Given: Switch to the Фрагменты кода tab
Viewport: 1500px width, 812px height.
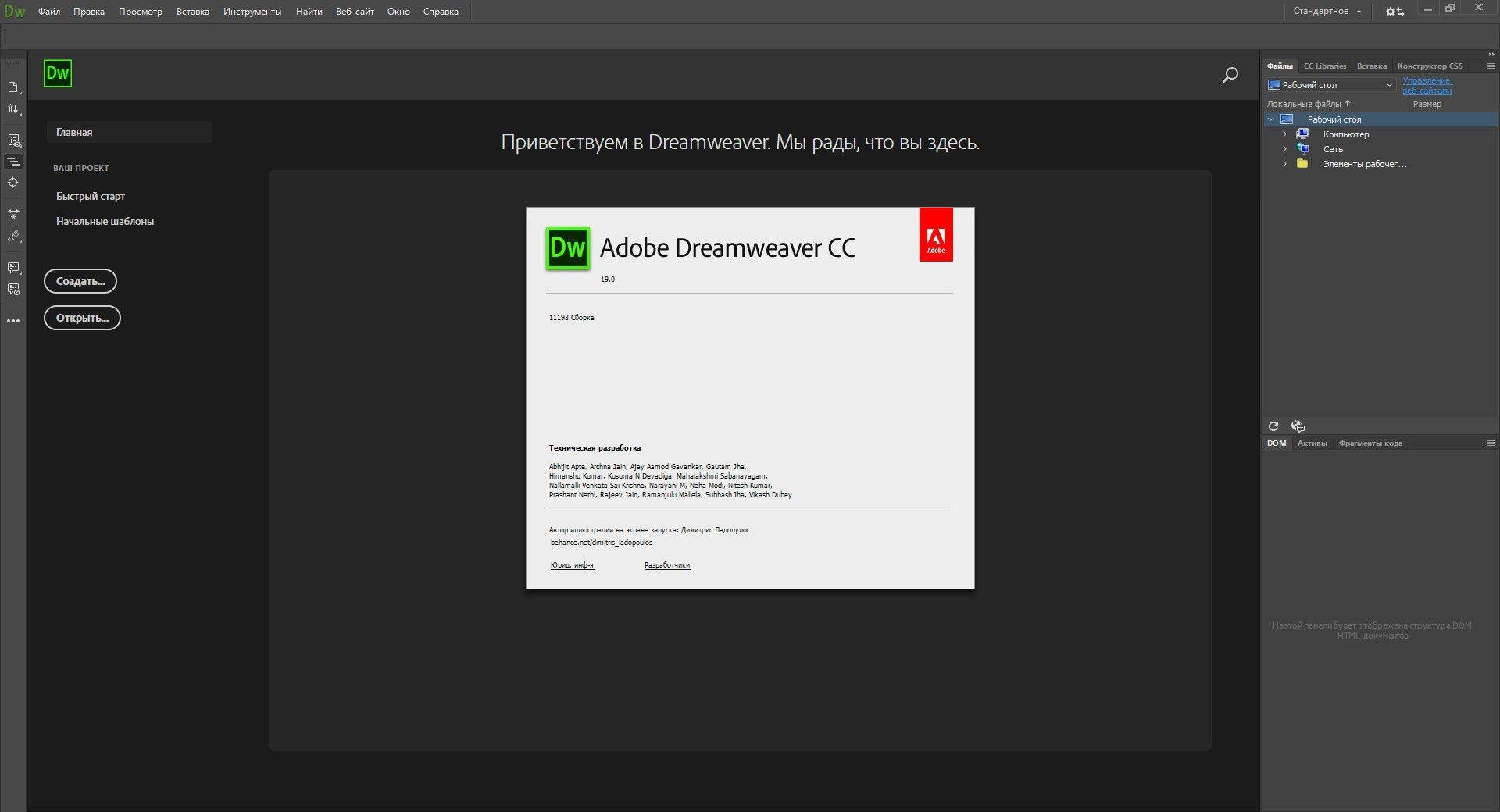Looking at the screenshot, I should [1370, 443].
